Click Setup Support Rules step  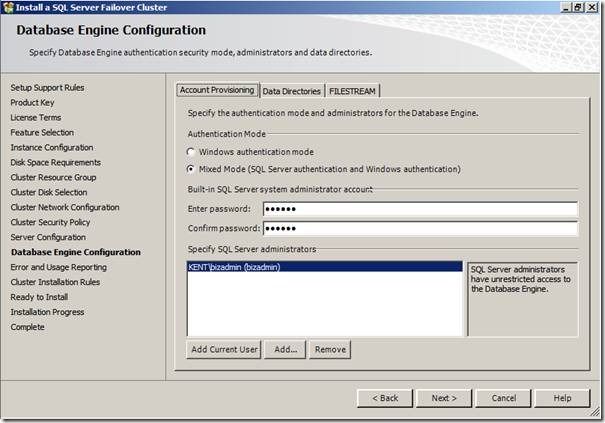coord(47,88)
